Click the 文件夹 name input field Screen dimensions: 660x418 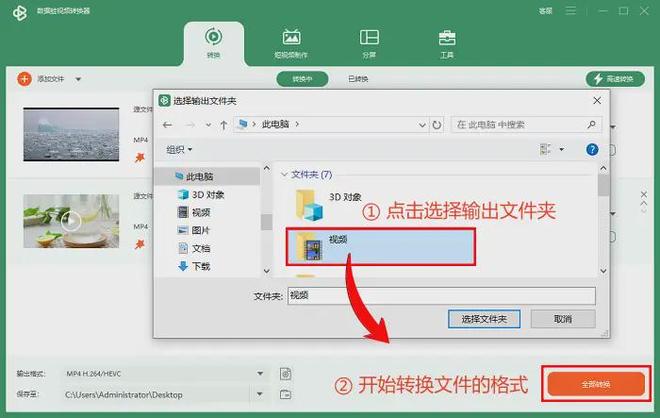442,296
